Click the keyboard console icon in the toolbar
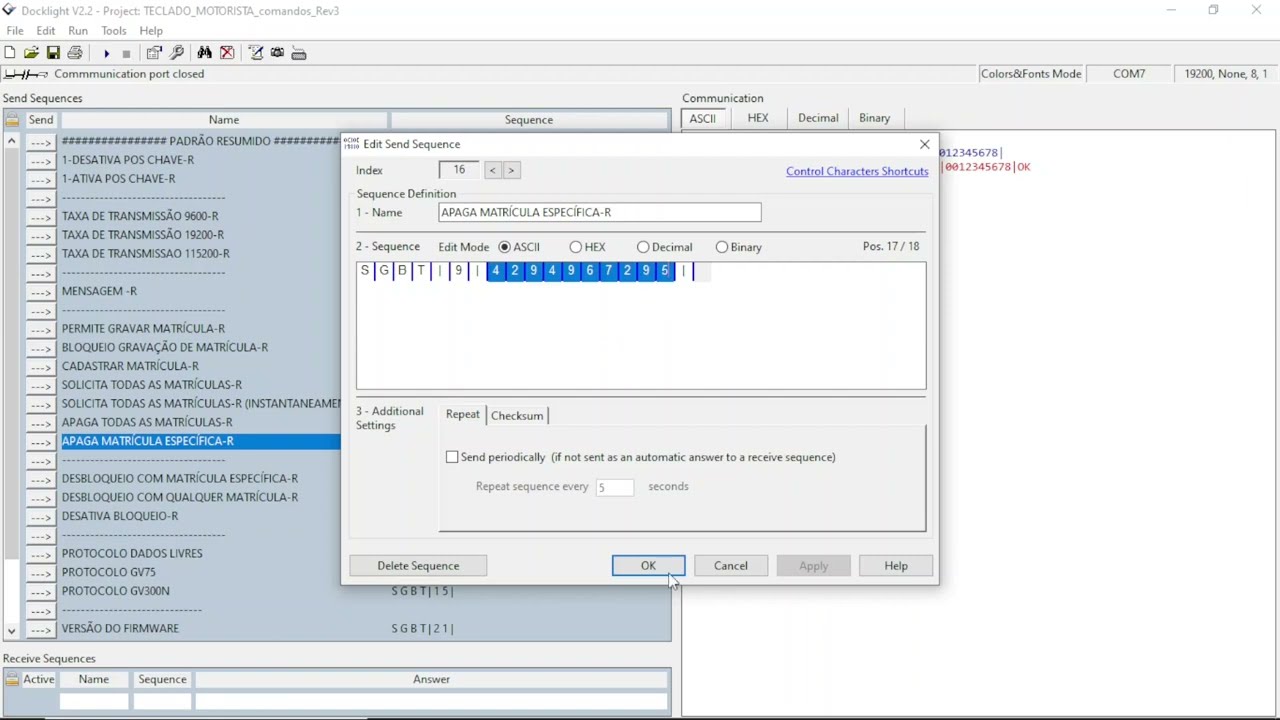Viewport: 1280px width, 720px height. click(x=299, y=53)
